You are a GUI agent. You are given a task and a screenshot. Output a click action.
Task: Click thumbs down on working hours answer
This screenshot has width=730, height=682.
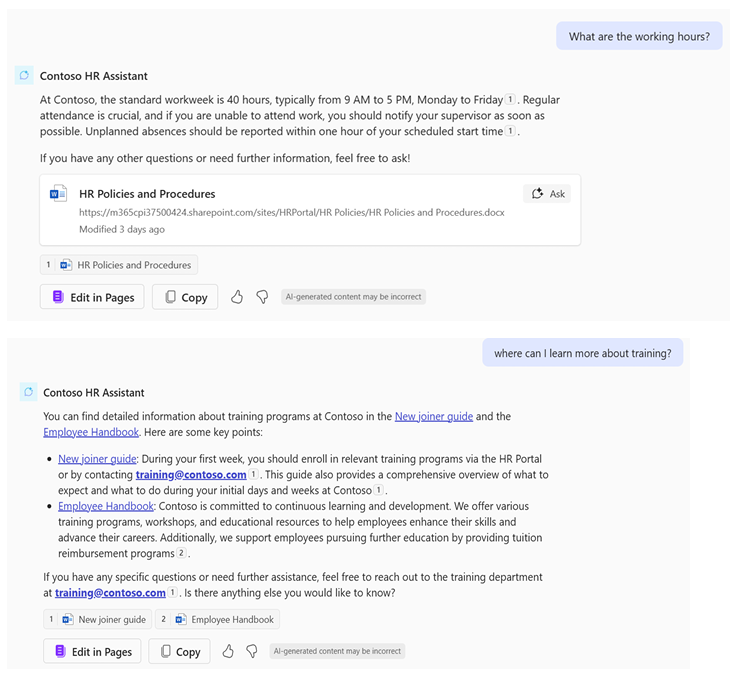262,297
